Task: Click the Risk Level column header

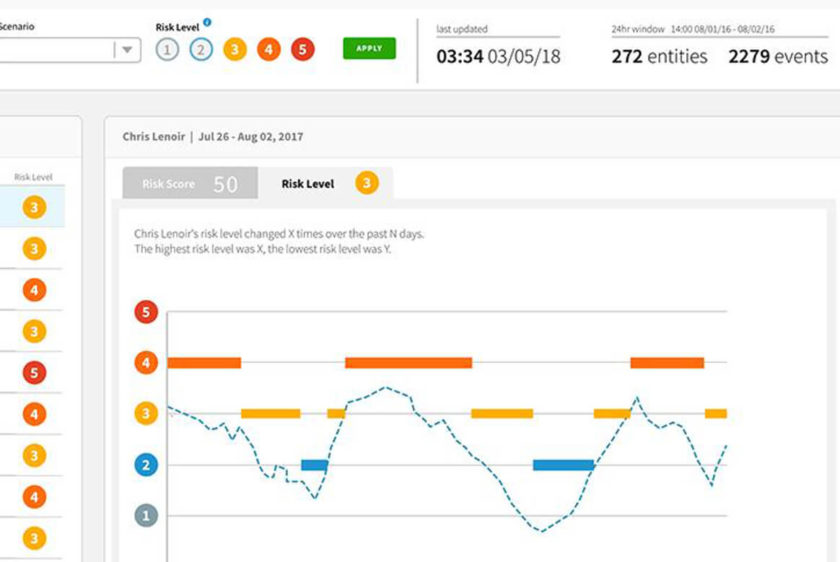Action: pos(33,177)
